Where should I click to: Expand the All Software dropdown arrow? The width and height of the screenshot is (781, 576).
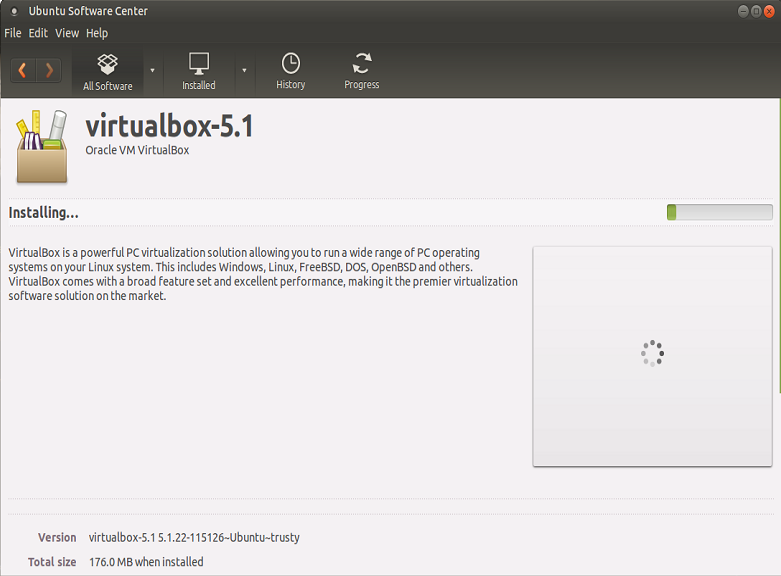[x=152, y=70]
